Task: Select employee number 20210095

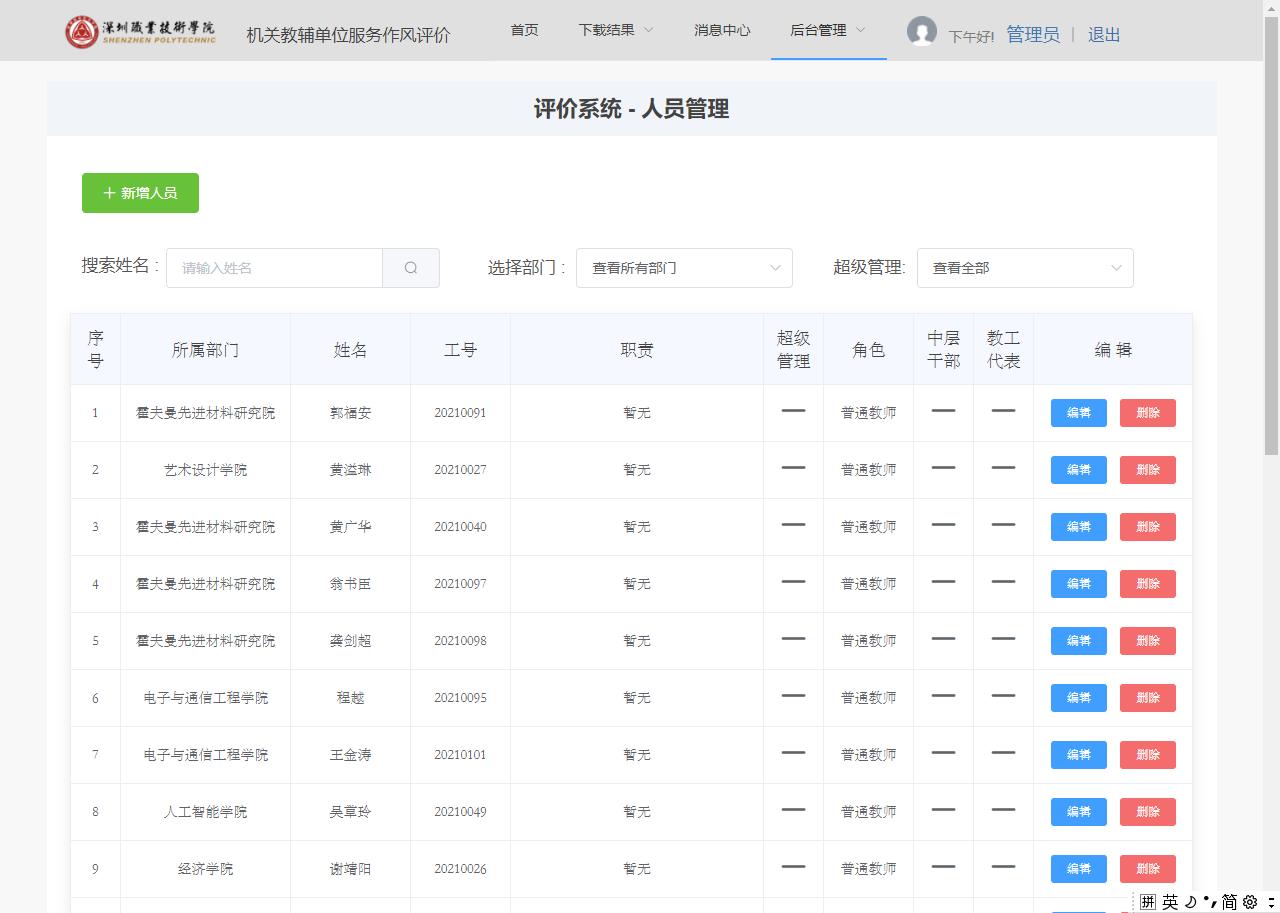Action: (460, 698)
